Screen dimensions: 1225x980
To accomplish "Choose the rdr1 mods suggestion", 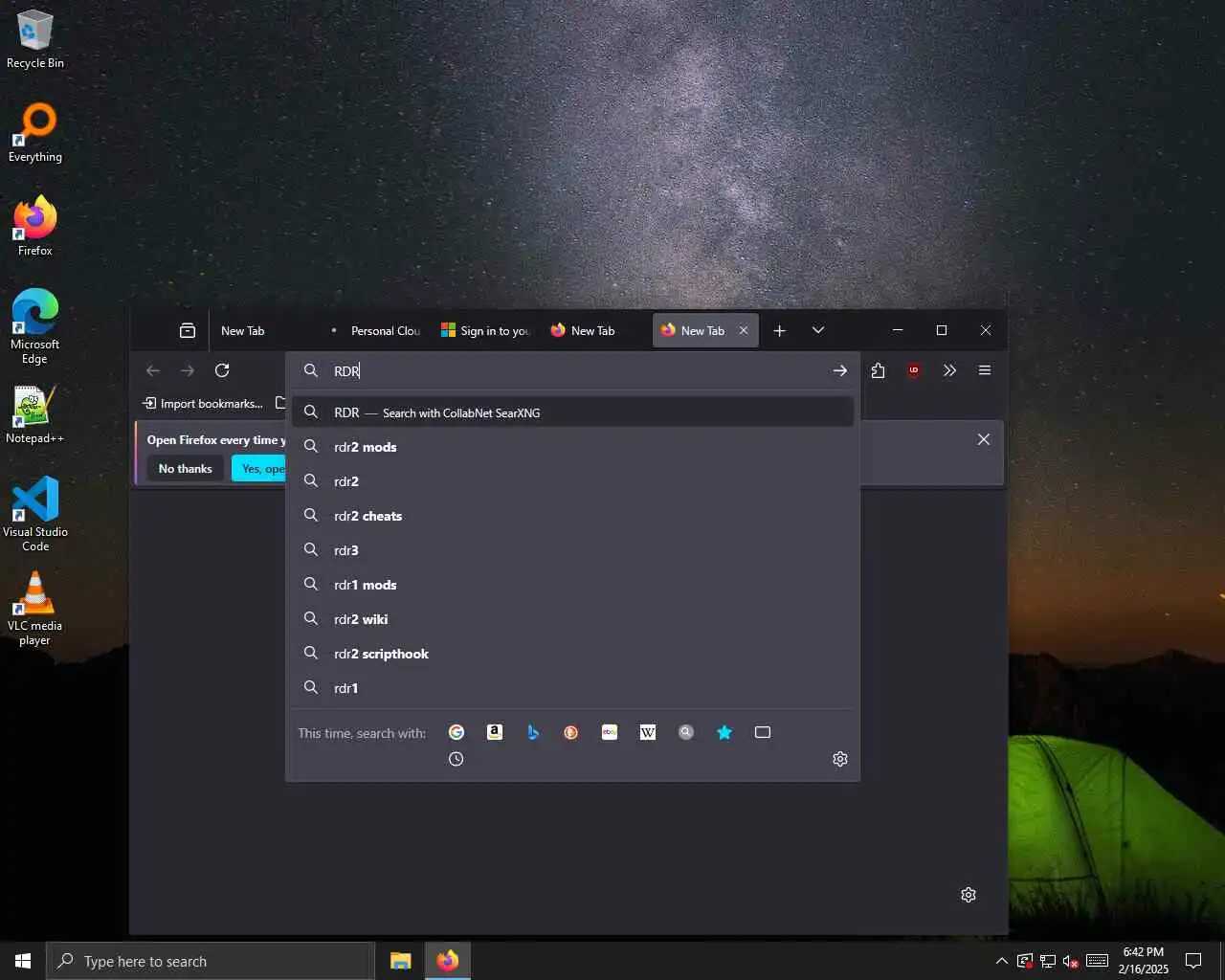I will pos(573,585).
